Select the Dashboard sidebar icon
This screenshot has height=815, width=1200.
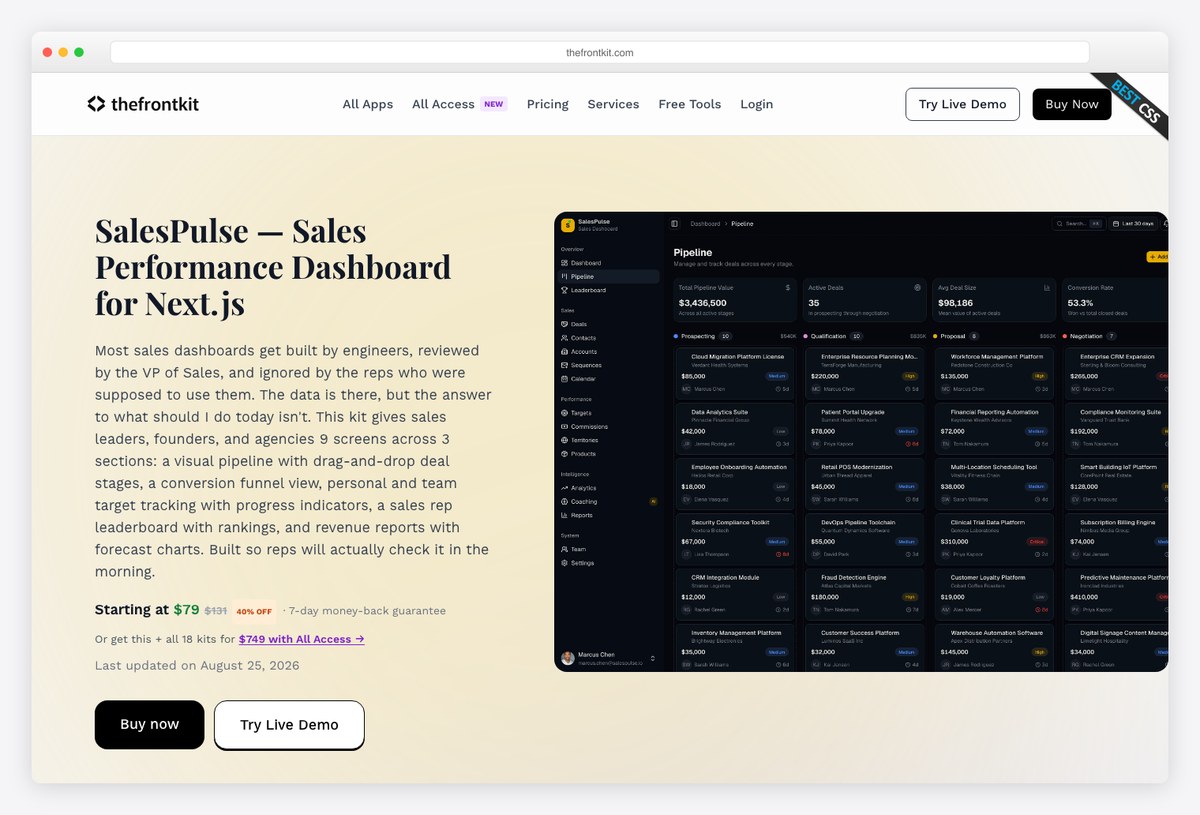(x=565, y=263)
